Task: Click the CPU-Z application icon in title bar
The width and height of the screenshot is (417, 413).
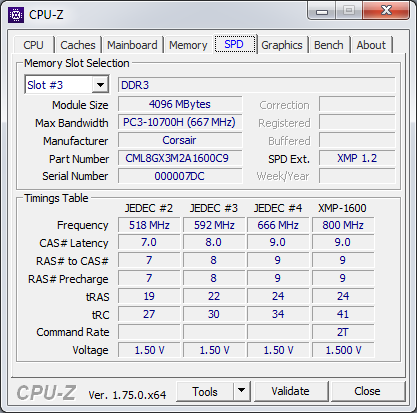Action: click(16, 15)
